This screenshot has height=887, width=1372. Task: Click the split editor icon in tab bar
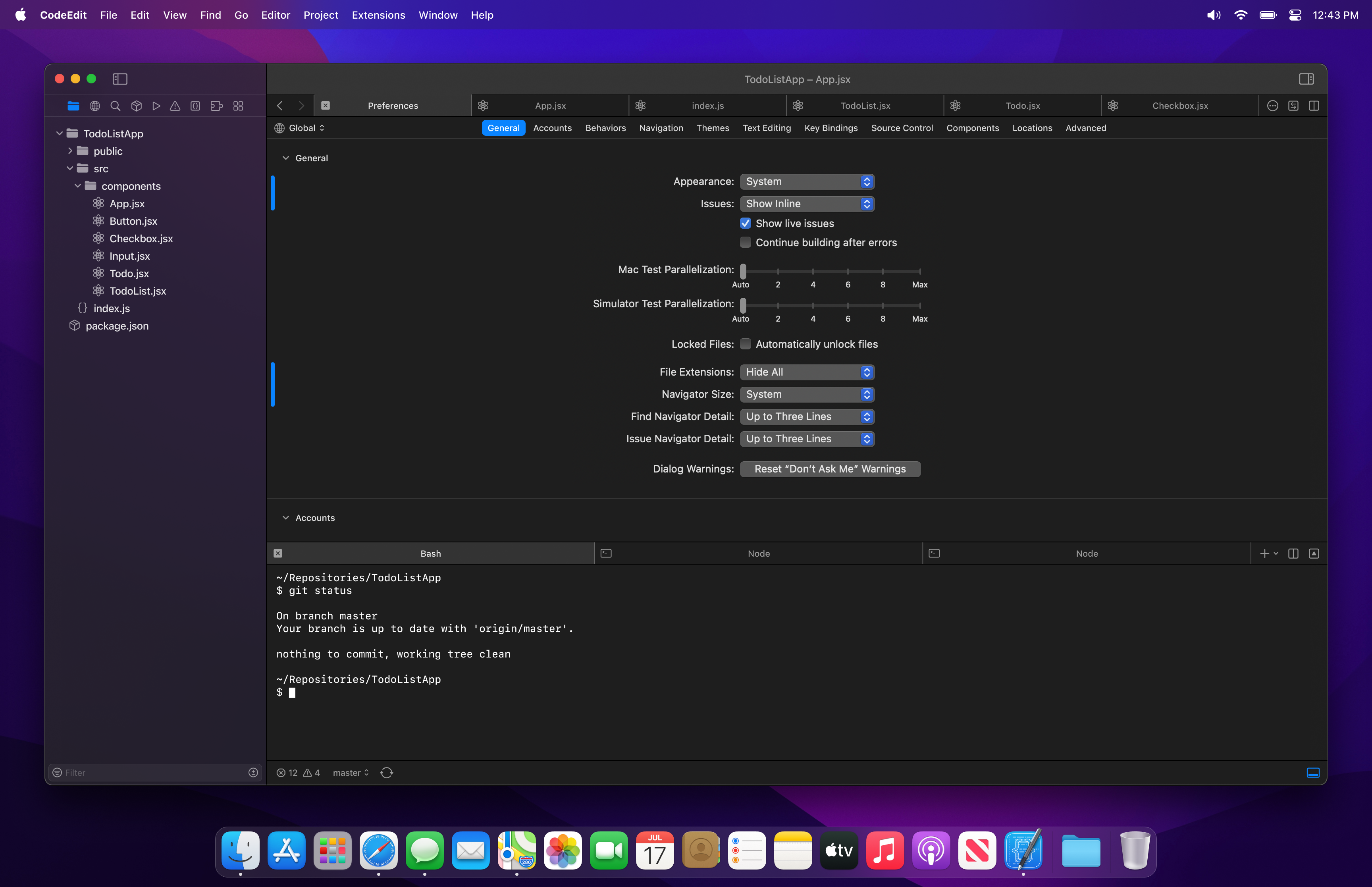pyautogui.click(x=1314, y=105)
